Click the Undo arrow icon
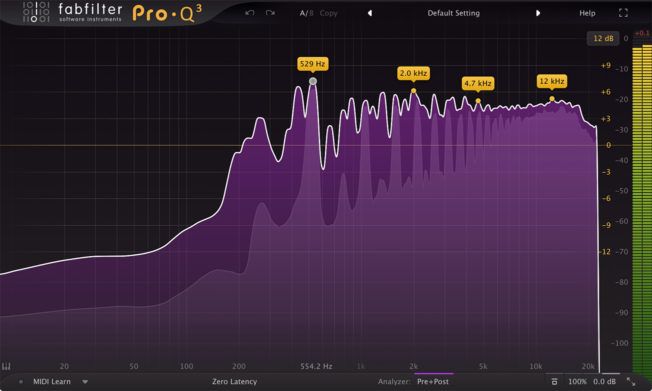This screenshot has width=652, height=391. (249, 13)
